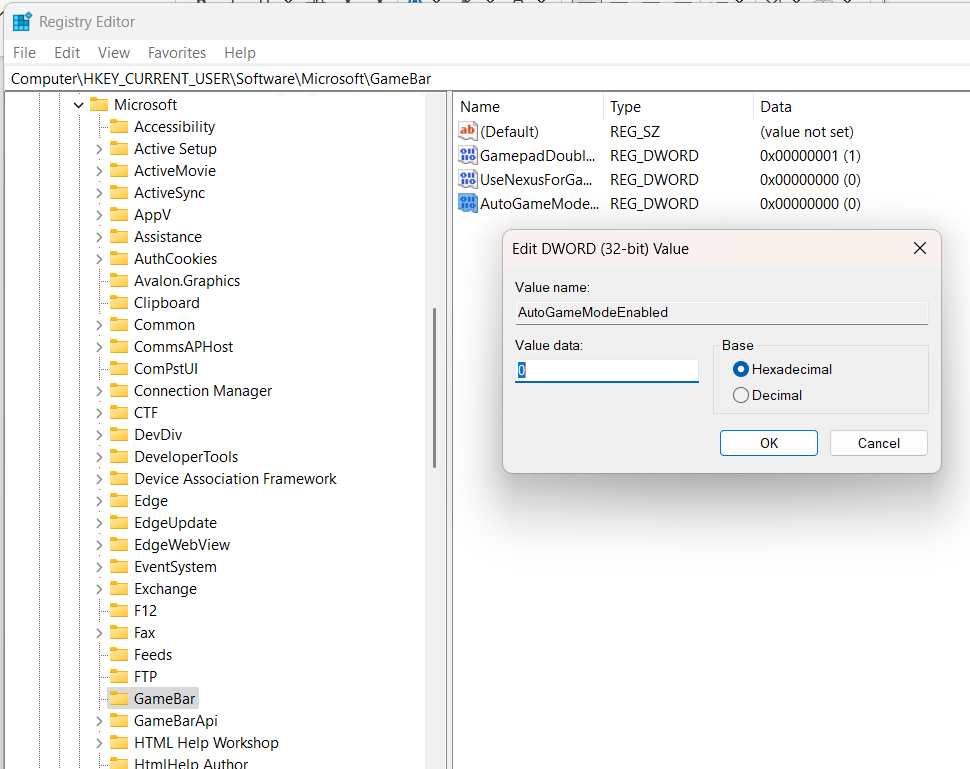This screenshot has height=769, width=970.
Task: Click the ActiveMovie folder icon
Action: pos(119,171)
